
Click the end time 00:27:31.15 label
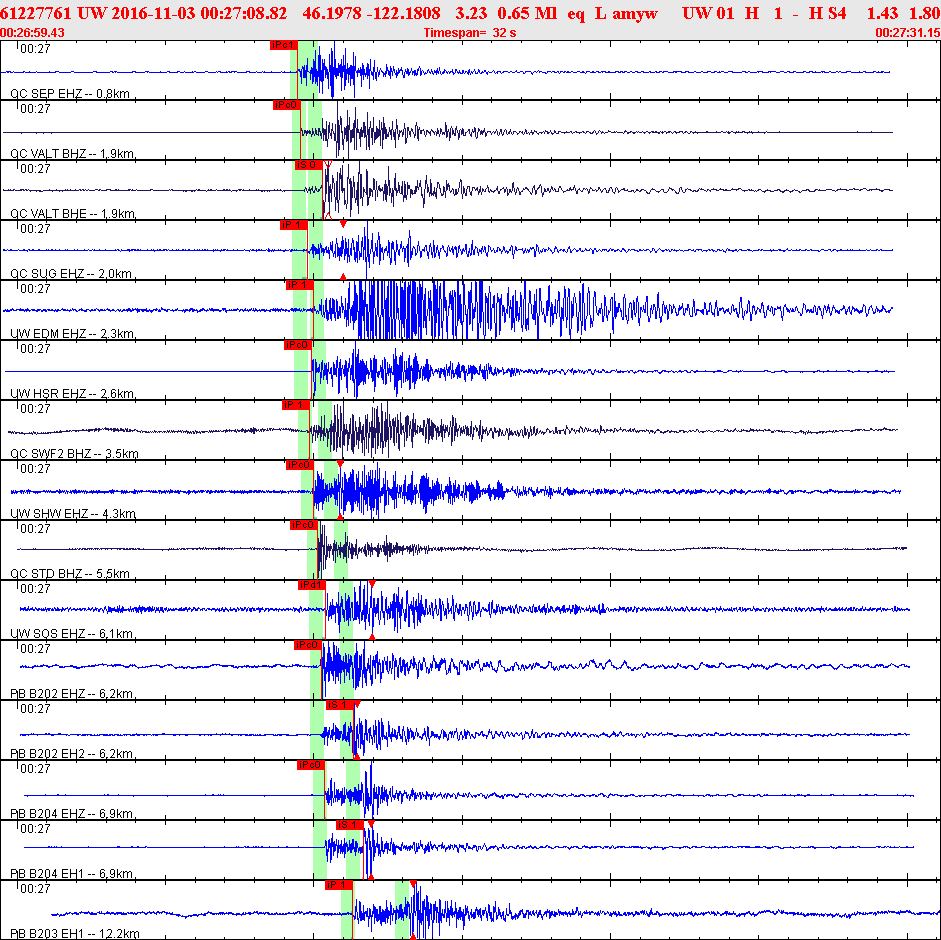906,33
